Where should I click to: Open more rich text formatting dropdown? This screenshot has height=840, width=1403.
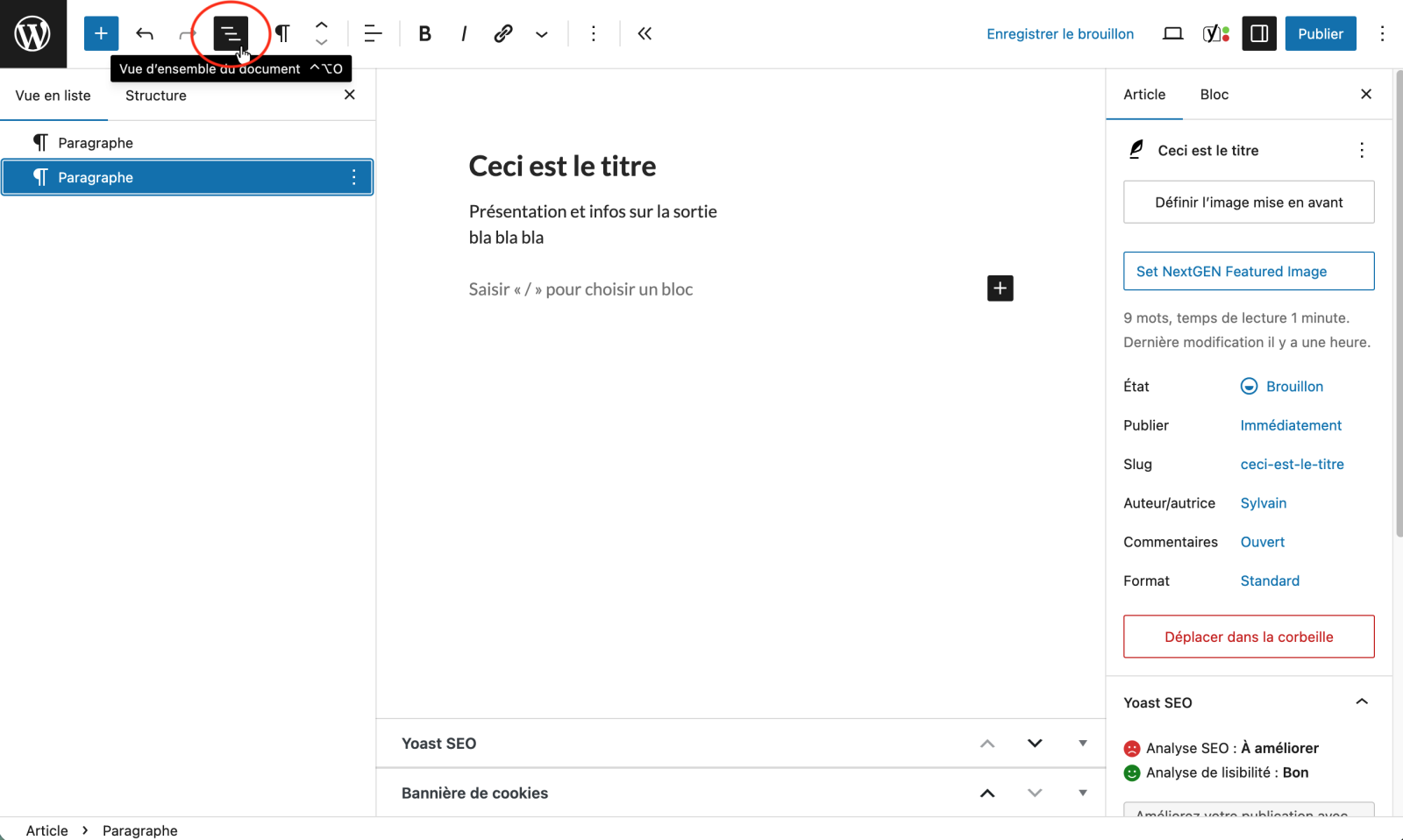[x=542, y=34]
